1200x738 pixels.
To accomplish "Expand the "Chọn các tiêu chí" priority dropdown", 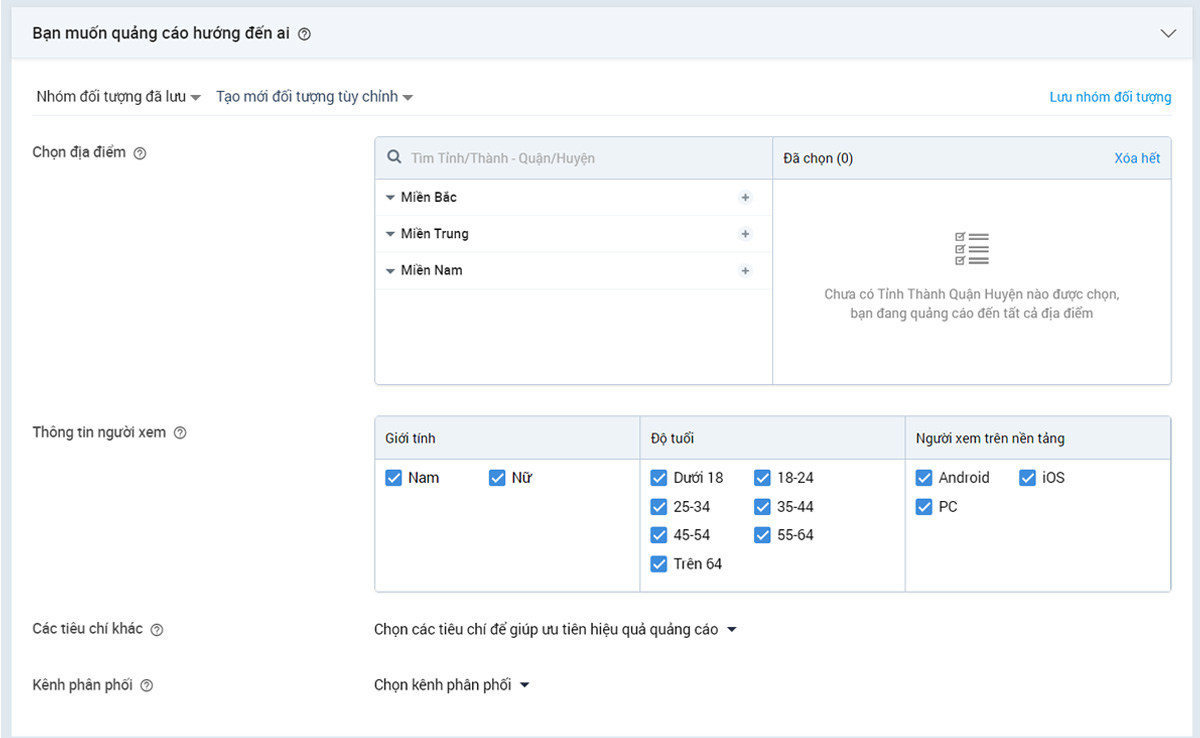I will 555,630.
